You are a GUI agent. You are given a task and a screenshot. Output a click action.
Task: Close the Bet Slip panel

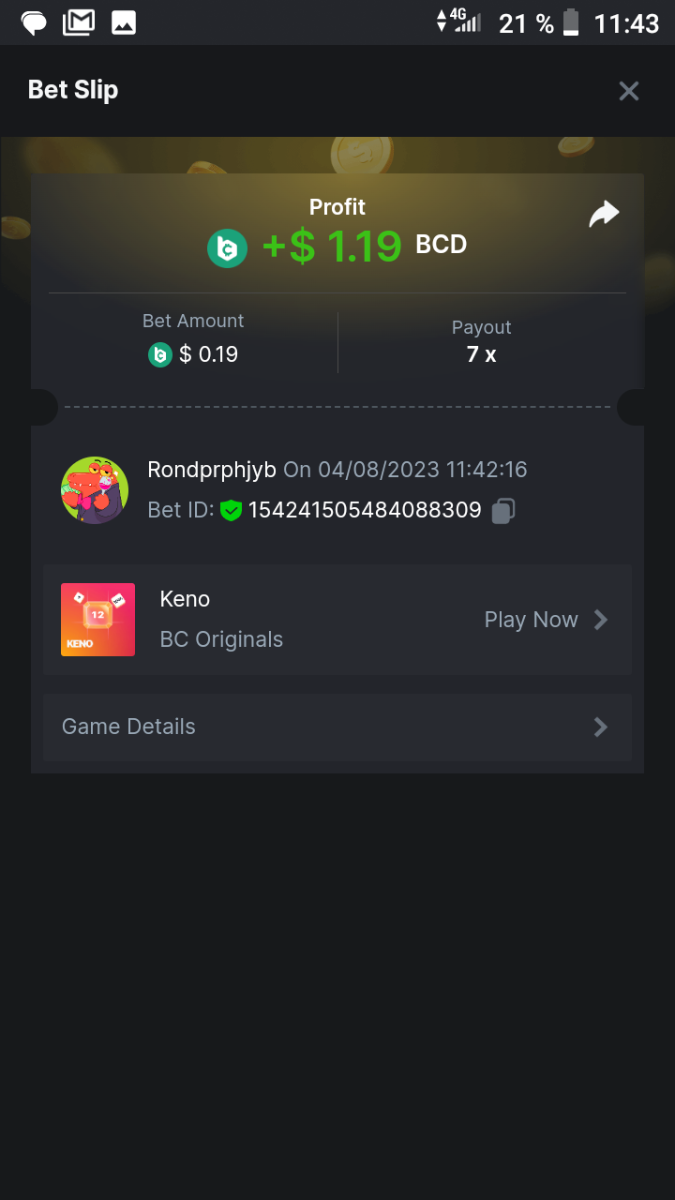[x=629, y=91]
